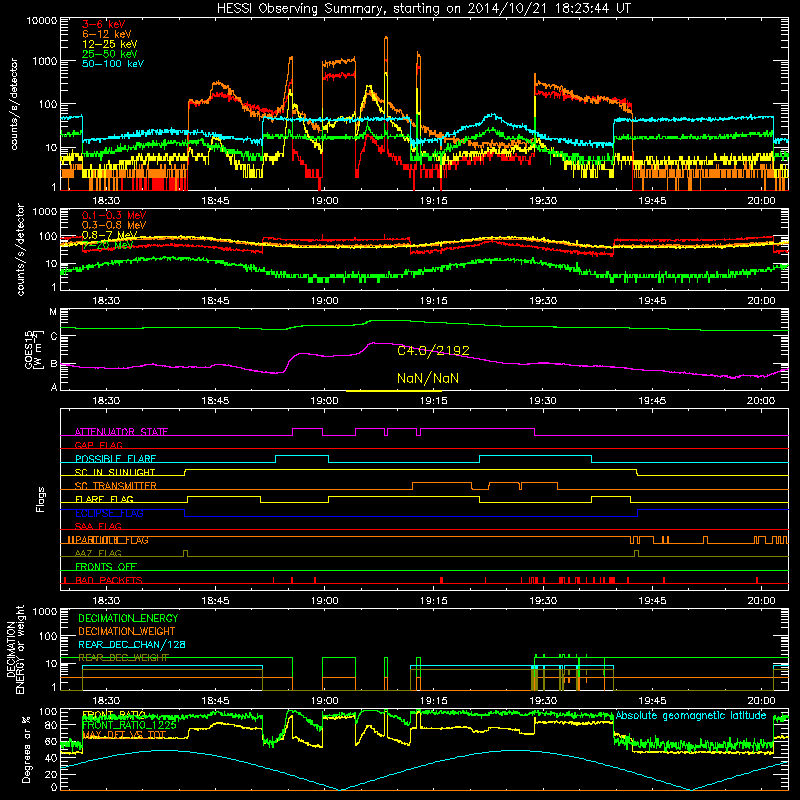Click the DECIMATION_ENERGY legend label
Viewport: 800px width, 800px height.
point(128,618)
